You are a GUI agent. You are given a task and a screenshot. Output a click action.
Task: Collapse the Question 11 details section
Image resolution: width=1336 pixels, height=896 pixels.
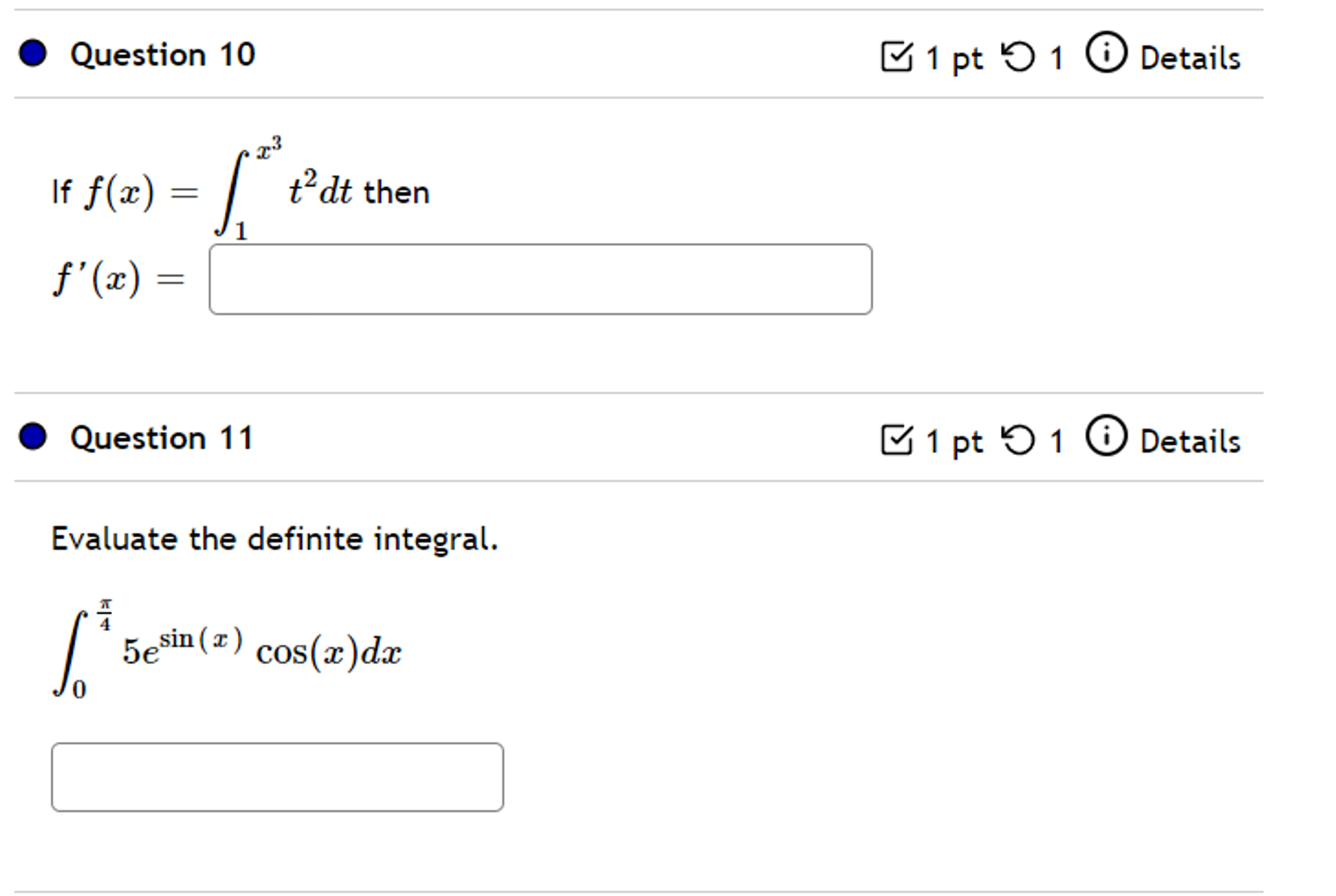click(1189, 440)
